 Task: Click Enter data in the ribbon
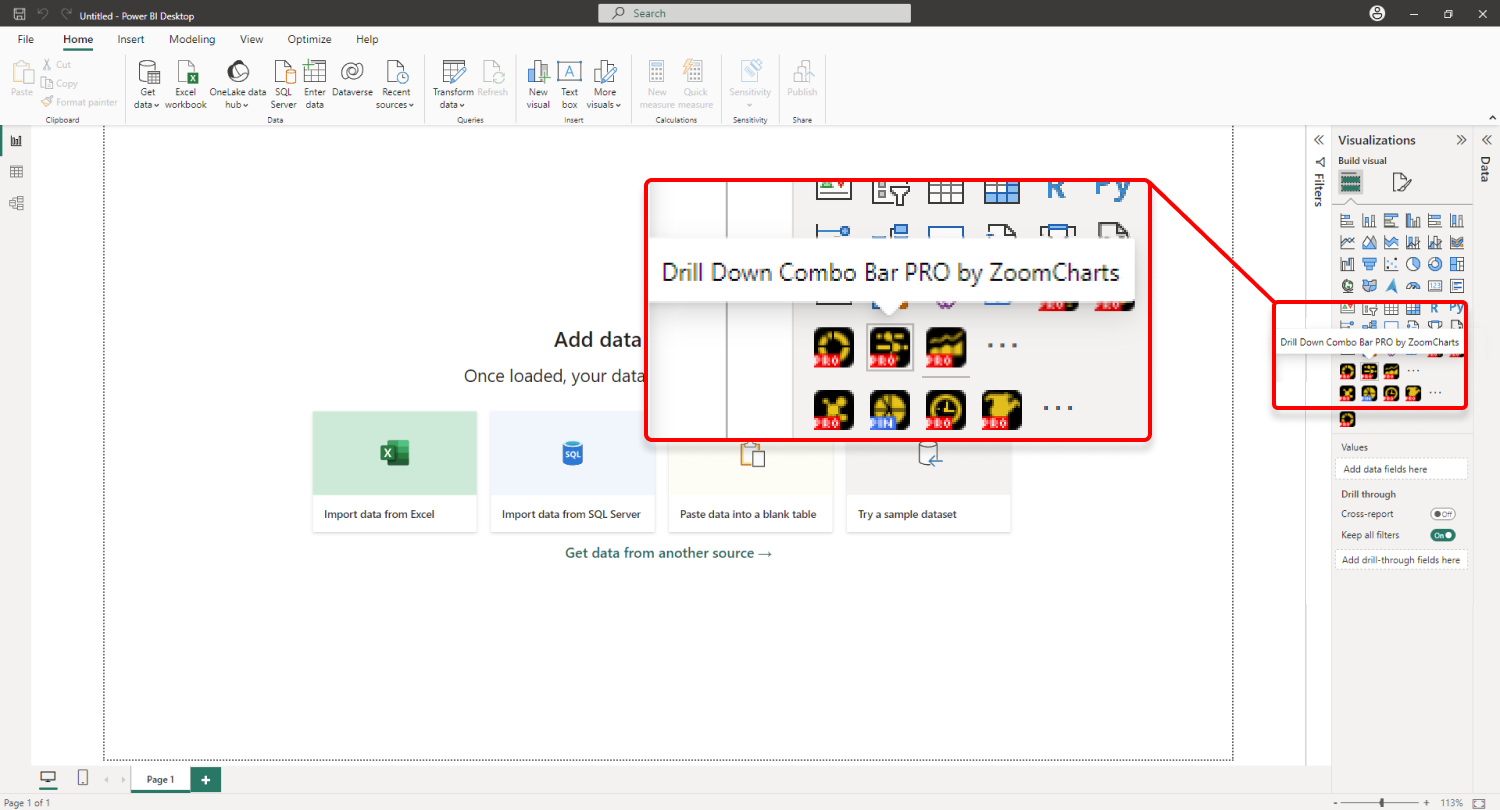coord(315,84)
